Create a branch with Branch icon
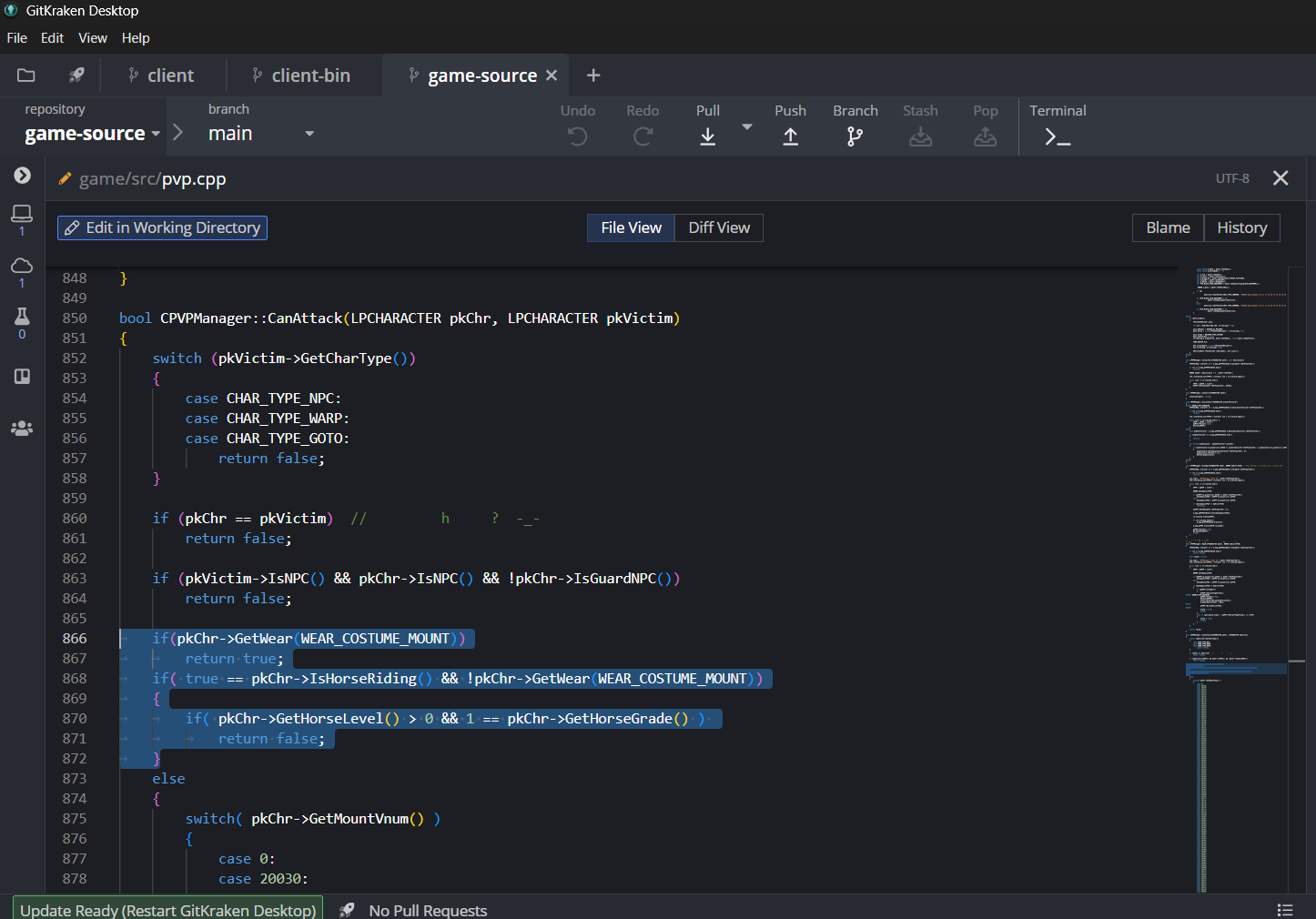1316x919 pixels. click(855, 136)
